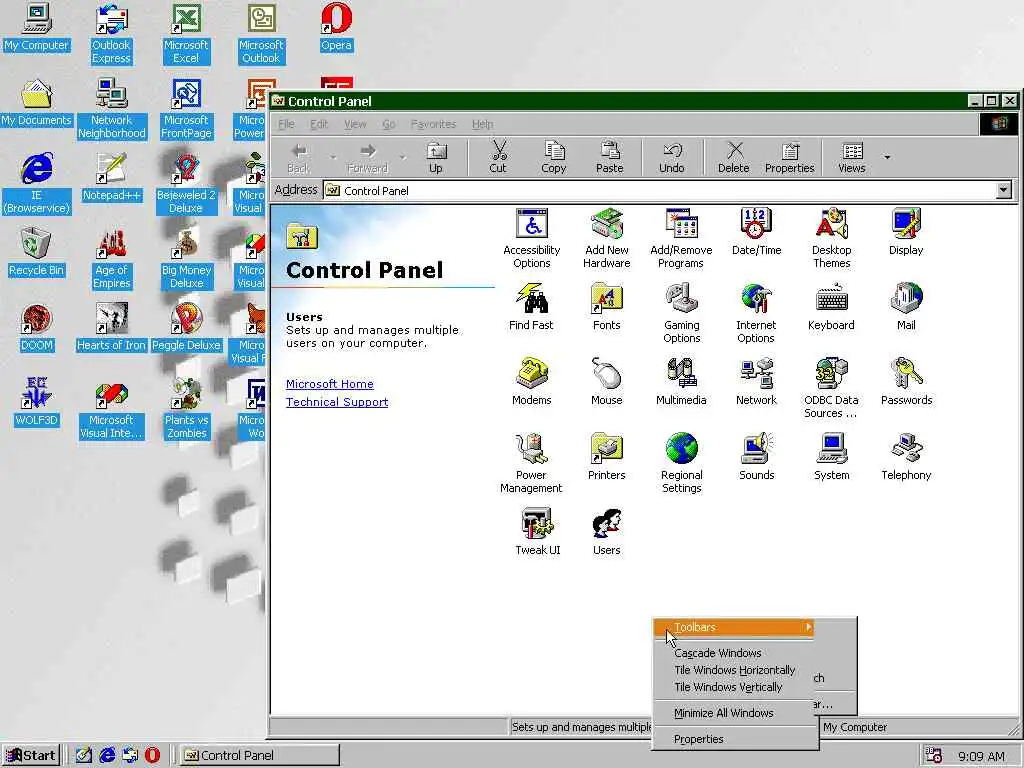Open the Microsoft Home link

click(x=330, y=384)
